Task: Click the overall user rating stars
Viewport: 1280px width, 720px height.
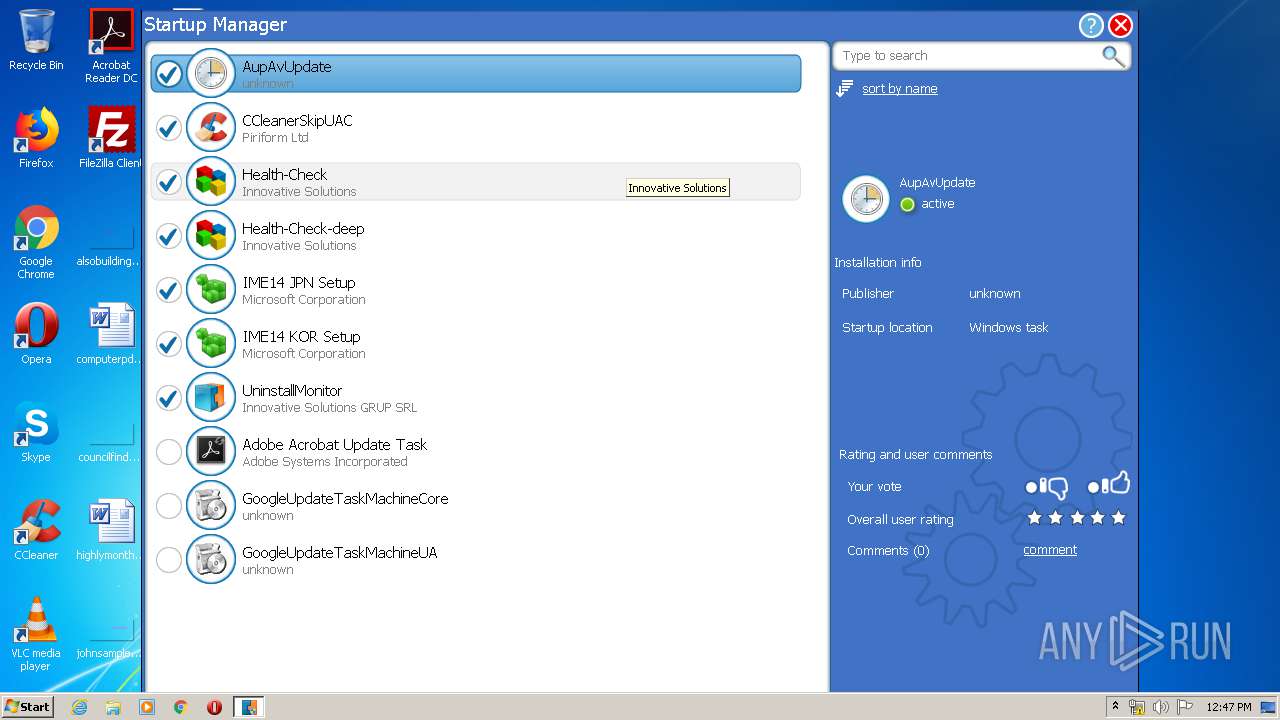Action: coord(1077,518)
